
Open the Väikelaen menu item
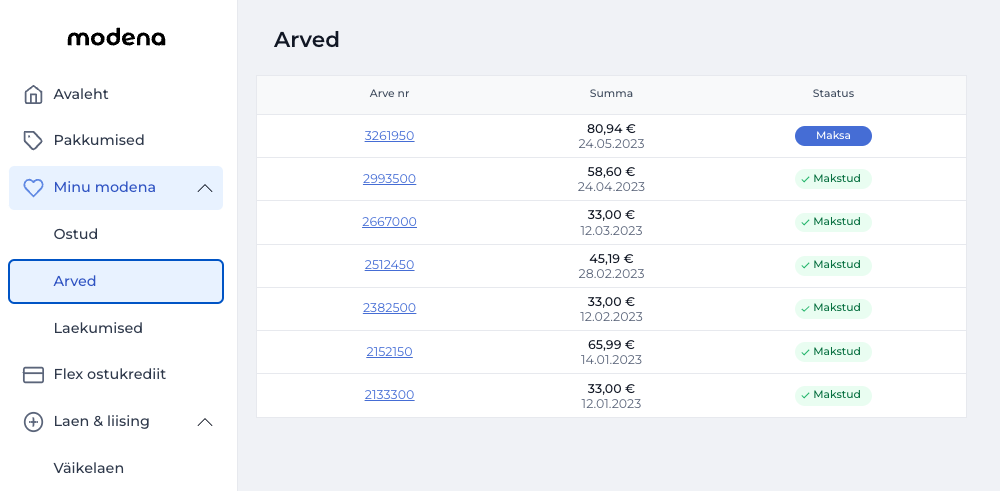[89, 468]
